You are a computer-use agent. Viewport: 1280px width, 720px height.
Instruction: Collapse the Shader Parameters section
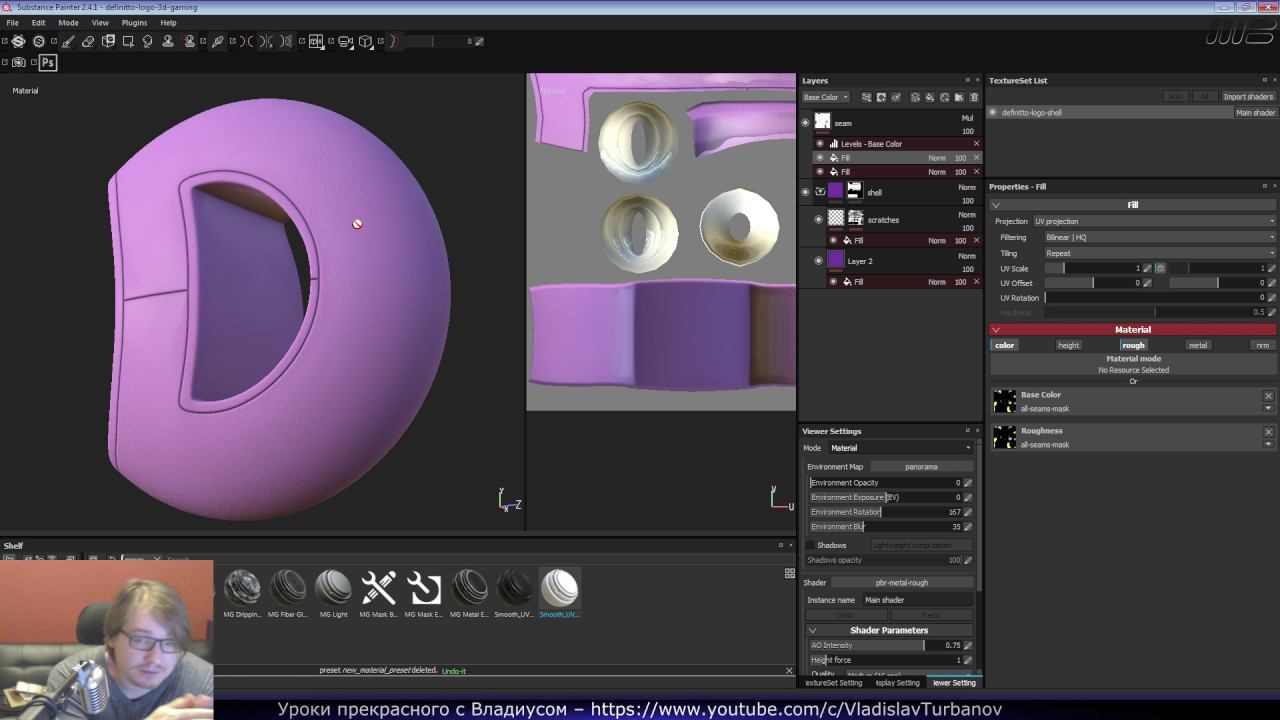812,631
